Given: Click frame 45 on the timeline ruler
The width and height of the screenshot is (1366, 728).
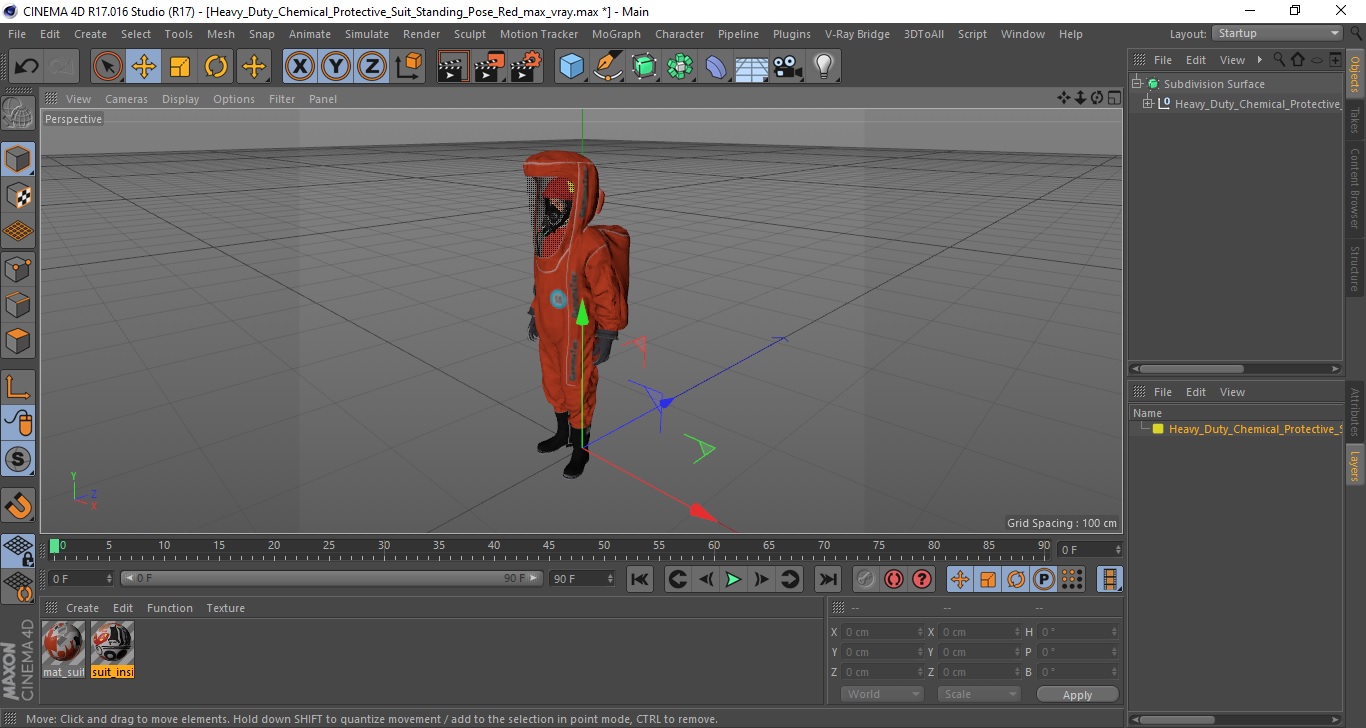Looking at the screenshot, I should [x=549, y=546].
